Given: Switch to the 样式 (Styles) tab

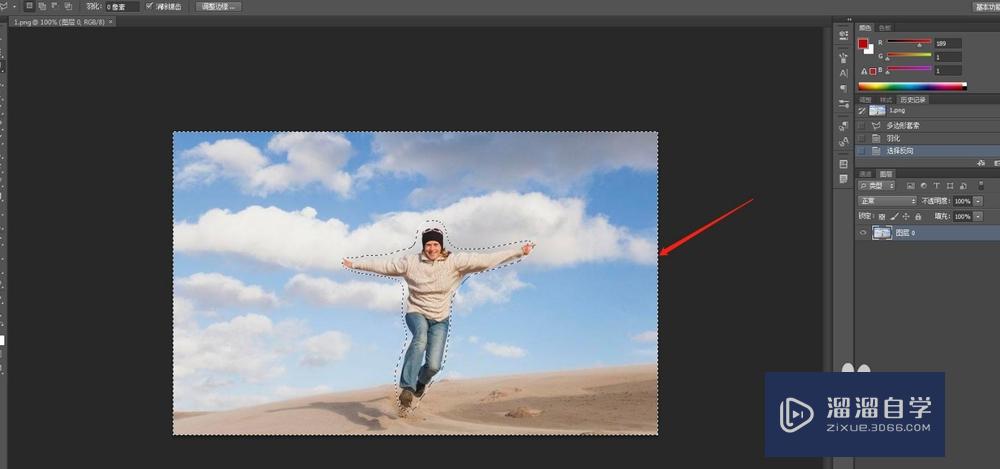Looking at the screenshot, I should pyautogui.click(x=886, y=100).
